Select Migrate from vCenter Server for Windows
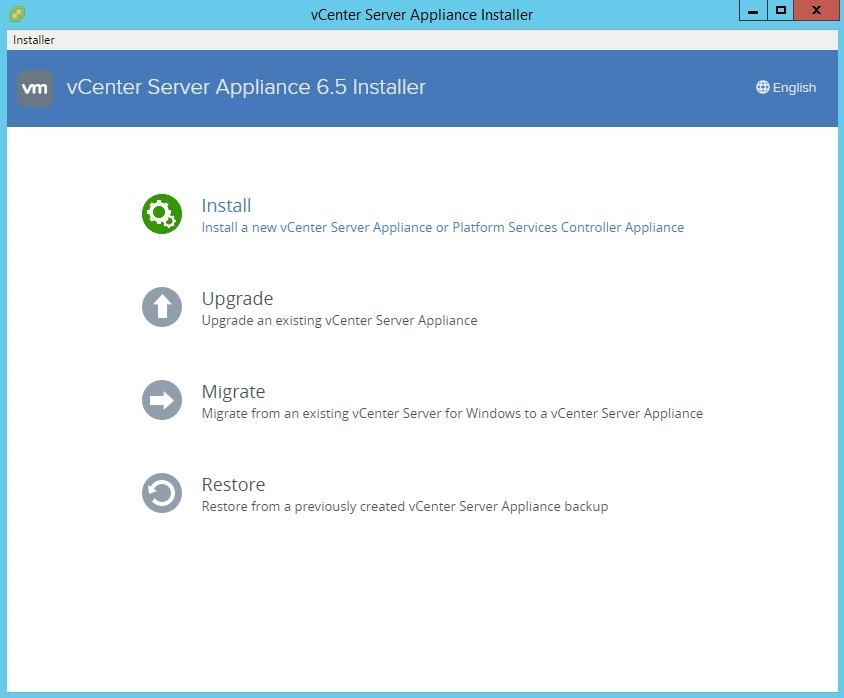 [x=233, y=392]
